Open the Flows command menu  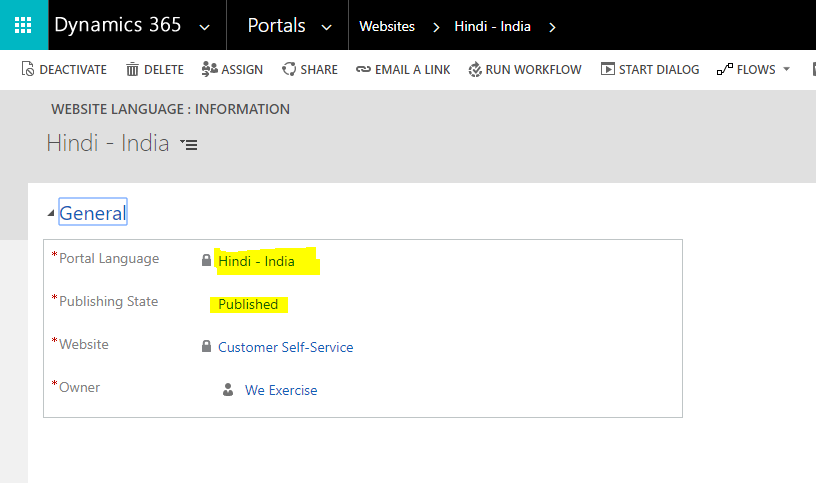(x=753, y=69)
